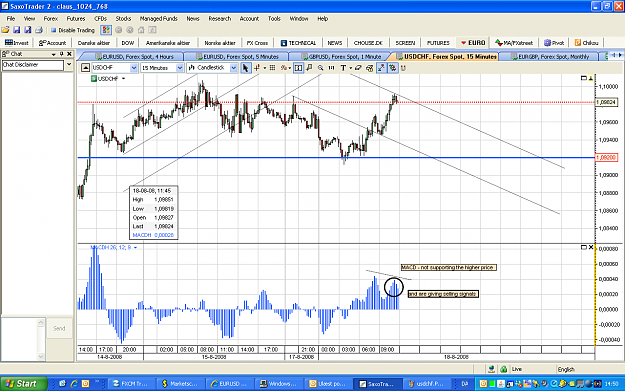Click the Home icon in top toolbar

point(141,30)
